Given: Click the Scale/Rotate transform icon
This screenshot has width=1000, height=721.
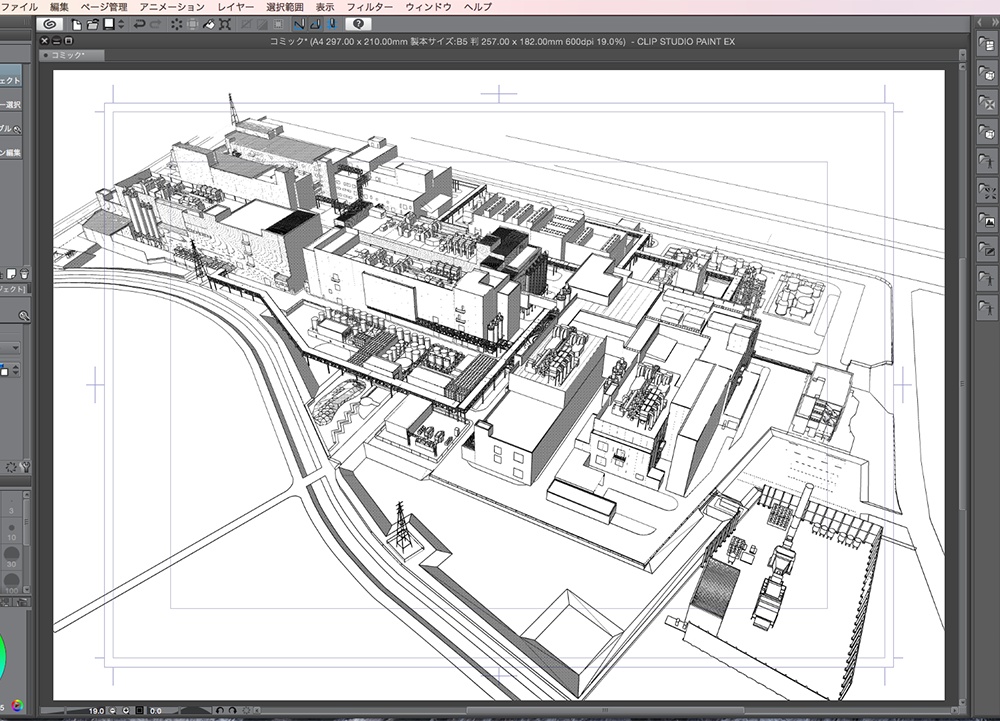Looking at the screenshot, I should 227,23.
